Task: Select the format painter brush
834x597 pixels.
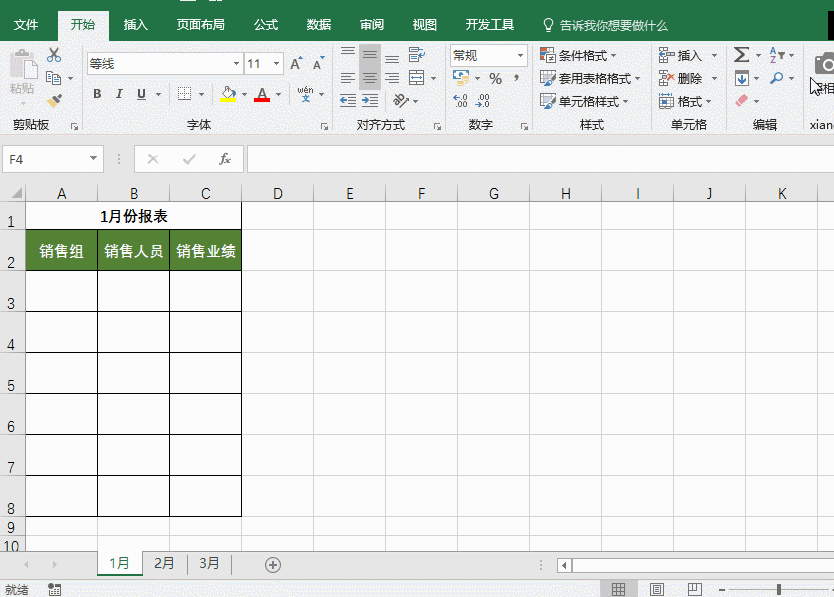Action: pos(57,98)
